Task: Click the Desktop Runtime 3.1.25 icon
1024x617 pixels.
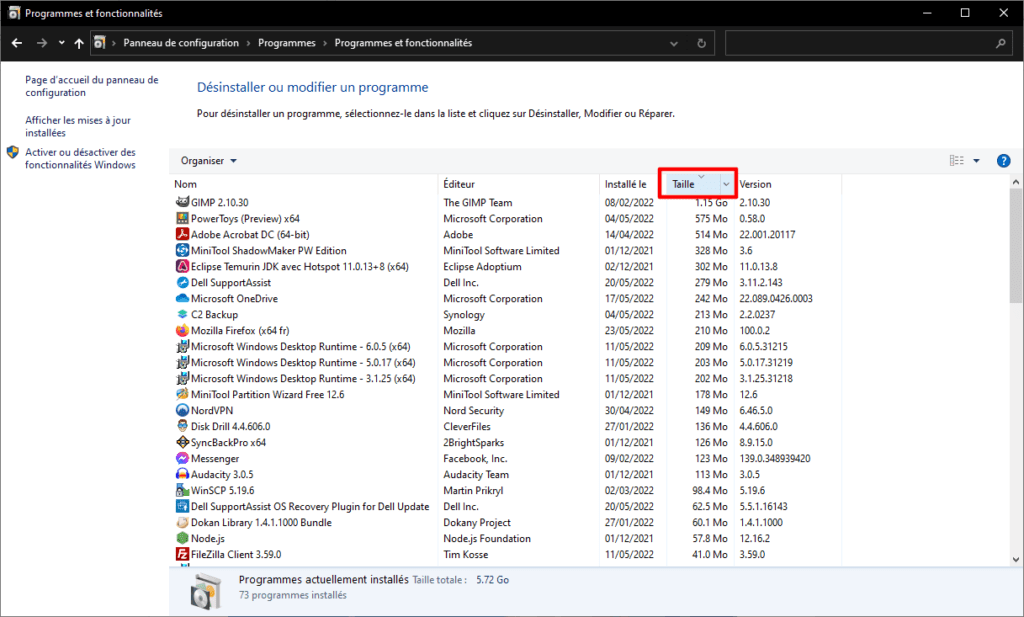Action: pos(182,378)
